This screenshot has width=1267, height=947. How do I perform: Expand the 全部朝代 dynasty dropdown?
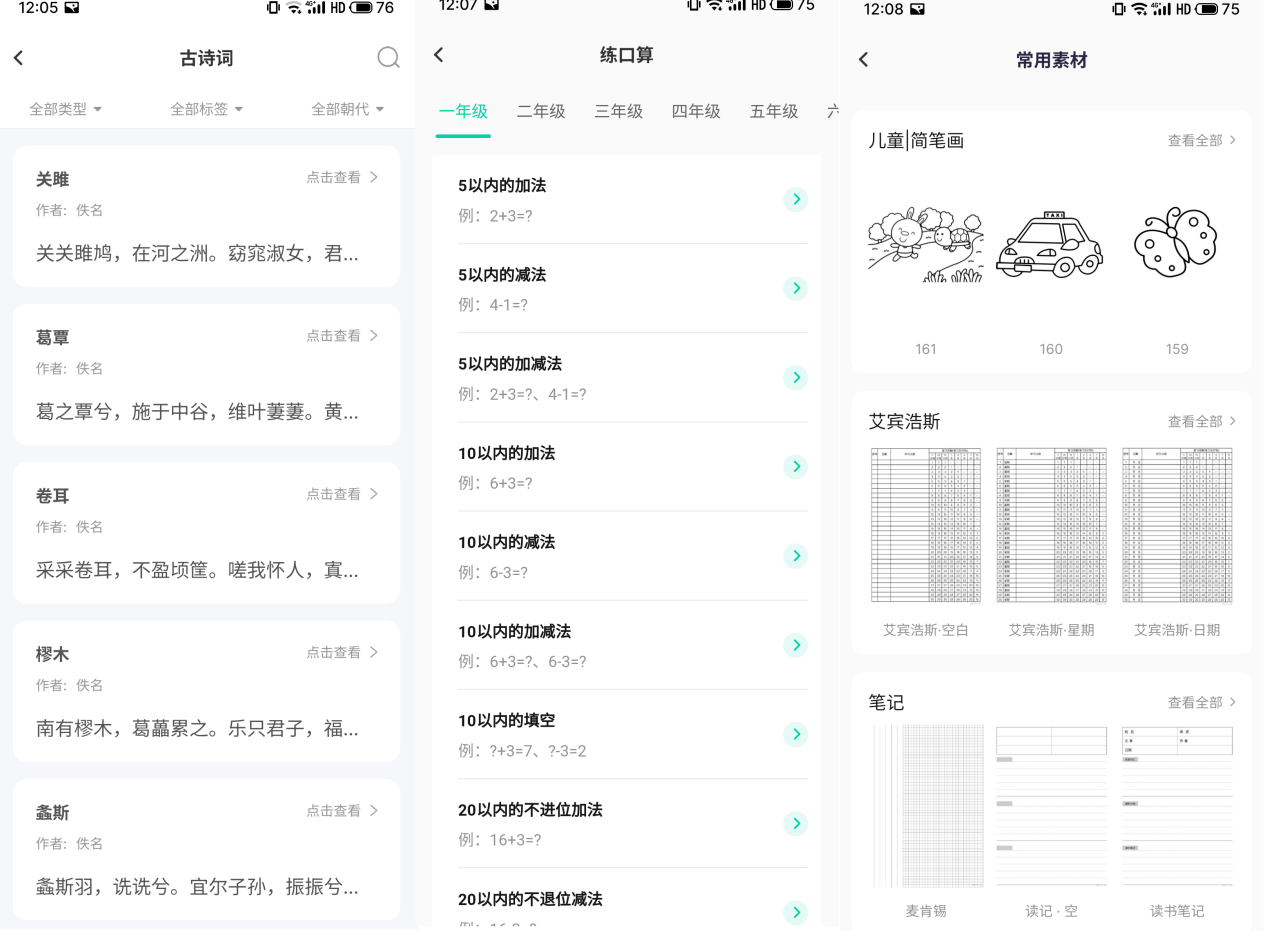347,109
